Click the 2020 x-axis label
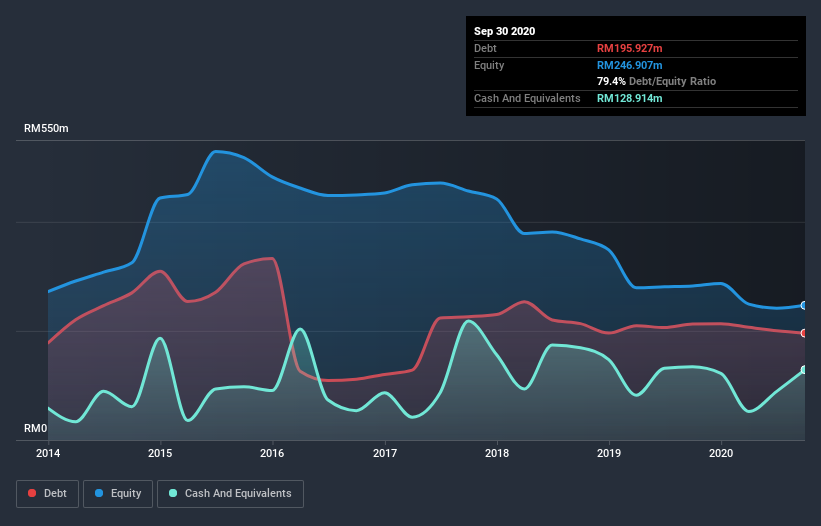 (721, 453)
